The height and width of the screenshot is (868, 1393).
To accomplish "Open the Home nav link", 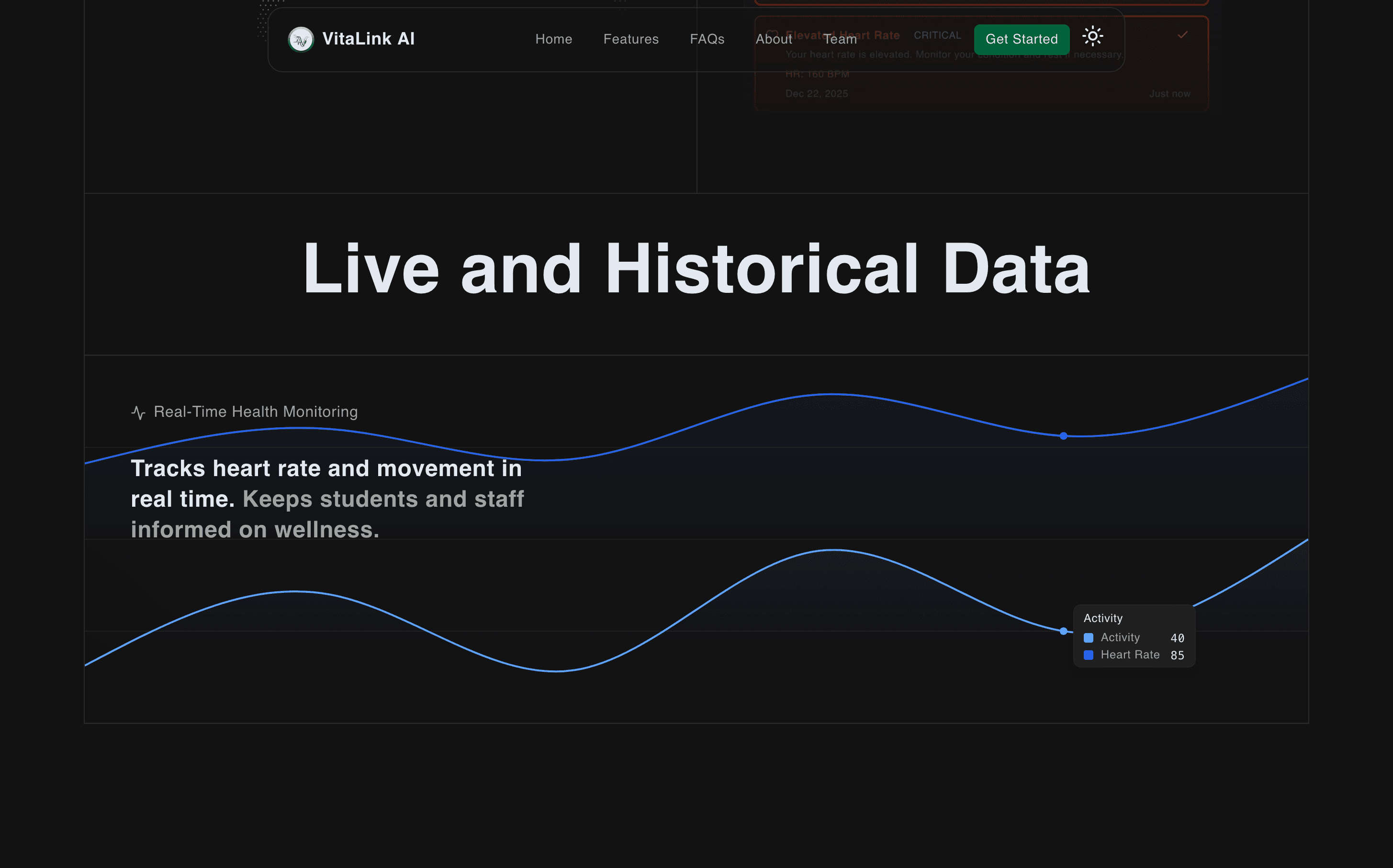I will [x=553, y=39].
